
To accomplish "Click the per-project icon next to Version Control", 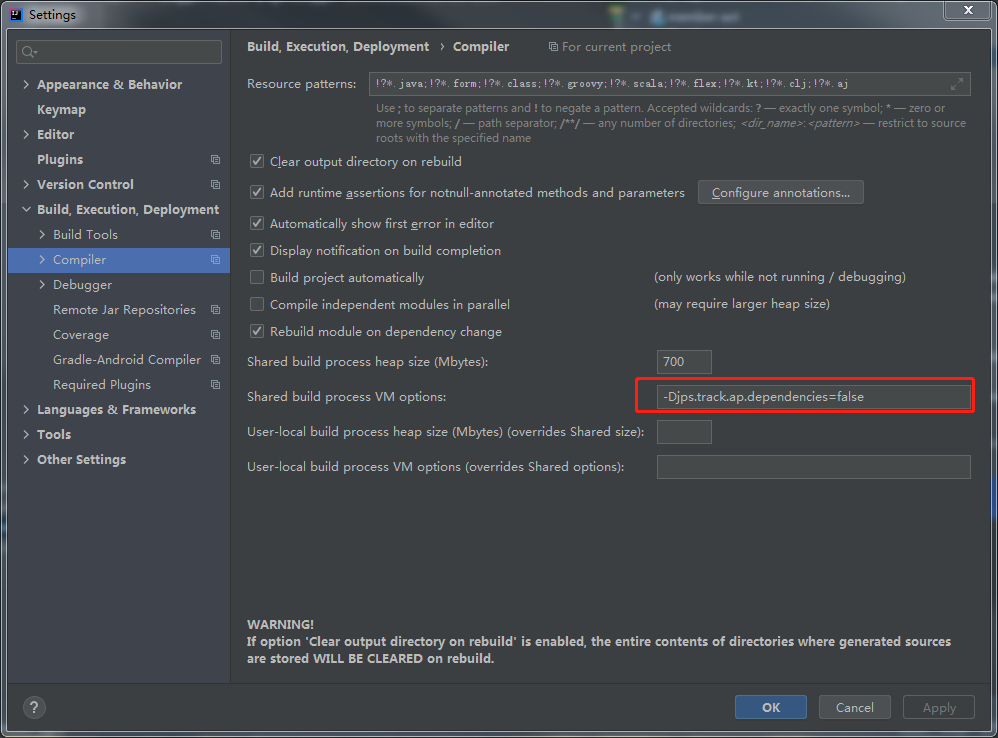I will (215, 184).
